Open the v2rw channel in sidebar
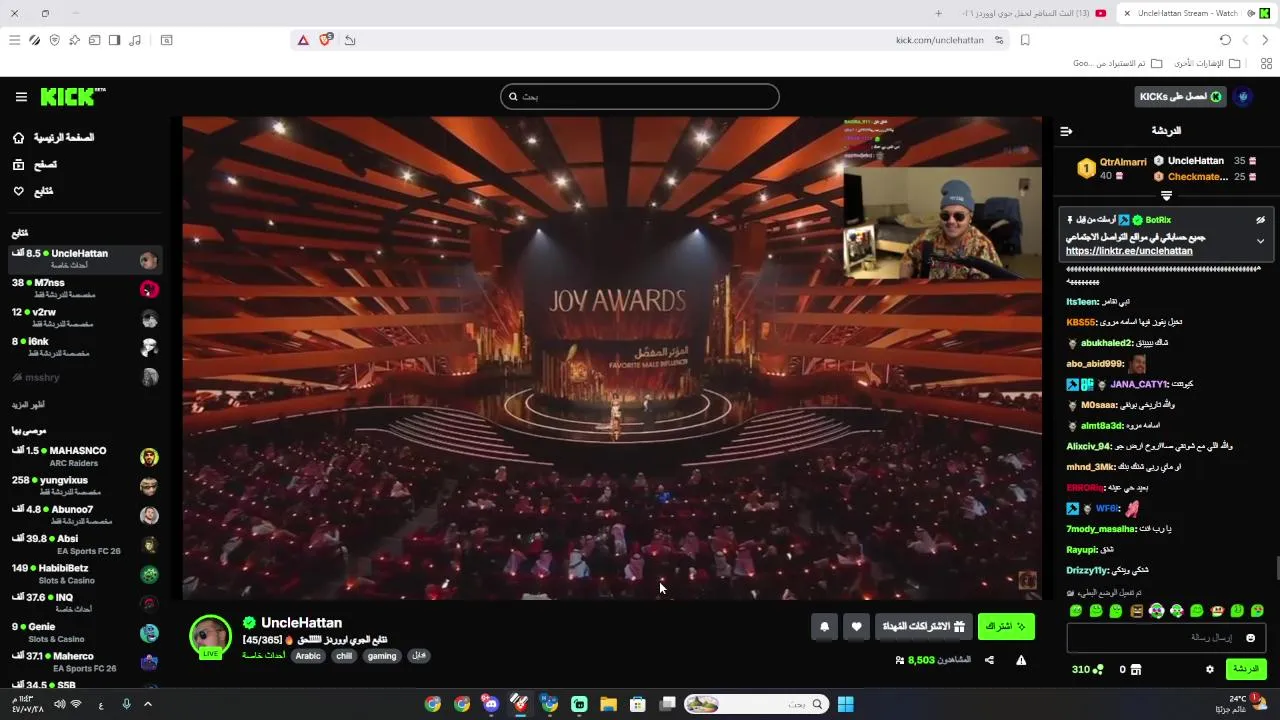This screenshot has height=720, width=1280. [x=85, y=318]
